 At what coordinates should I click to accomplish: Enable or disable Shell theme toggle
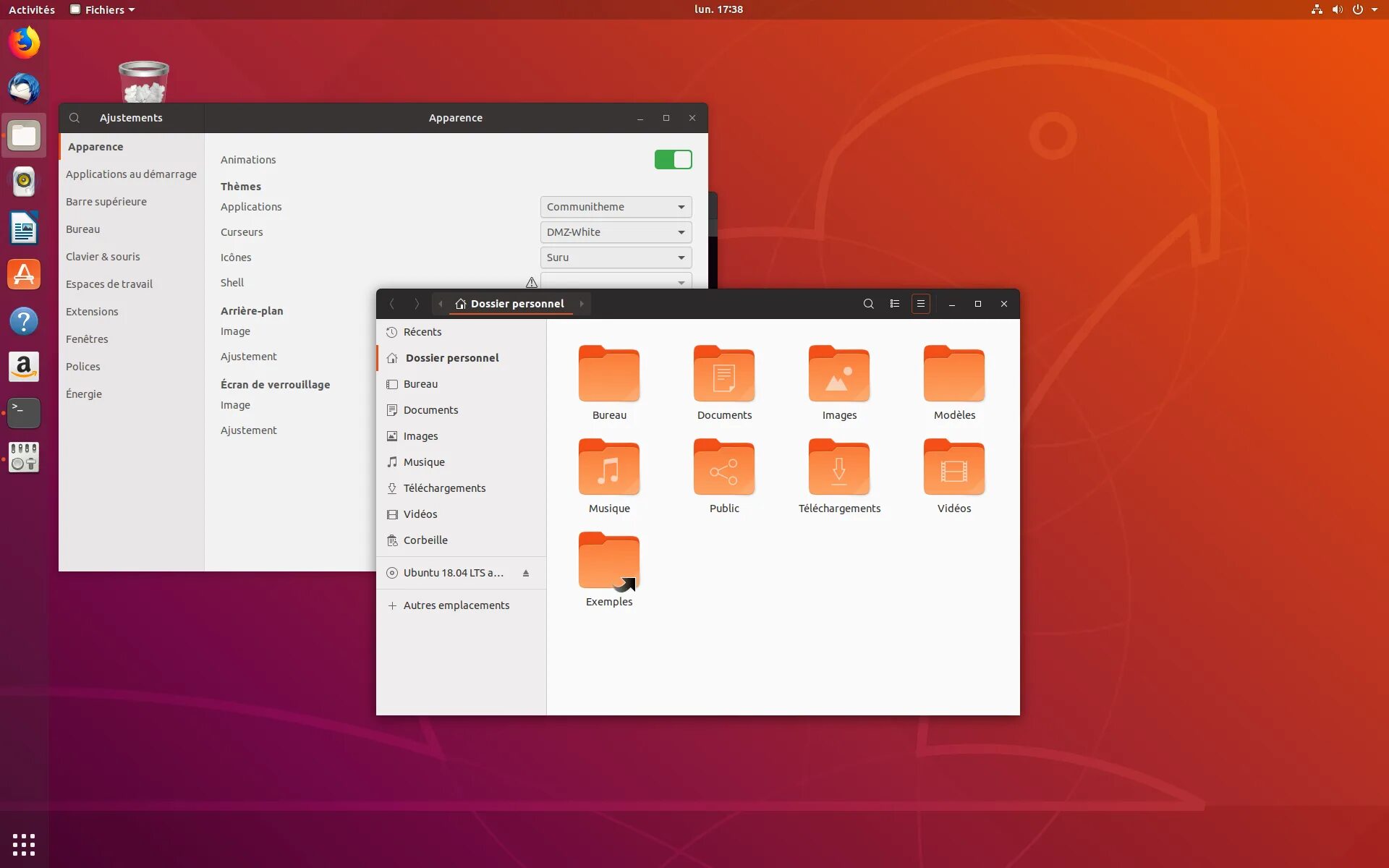coord(530,282)
